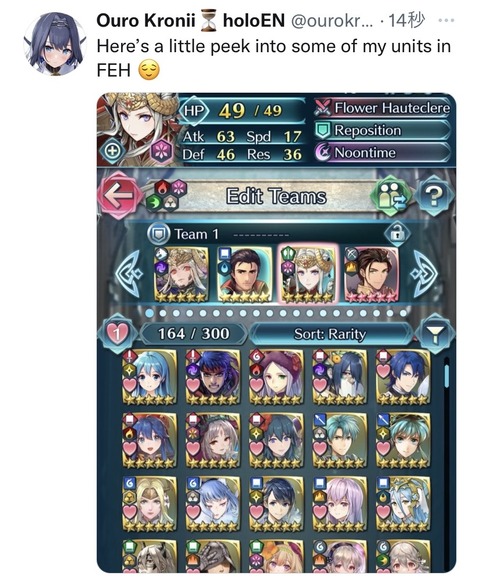Go to the next team arrow

click(x=424, y=274)
